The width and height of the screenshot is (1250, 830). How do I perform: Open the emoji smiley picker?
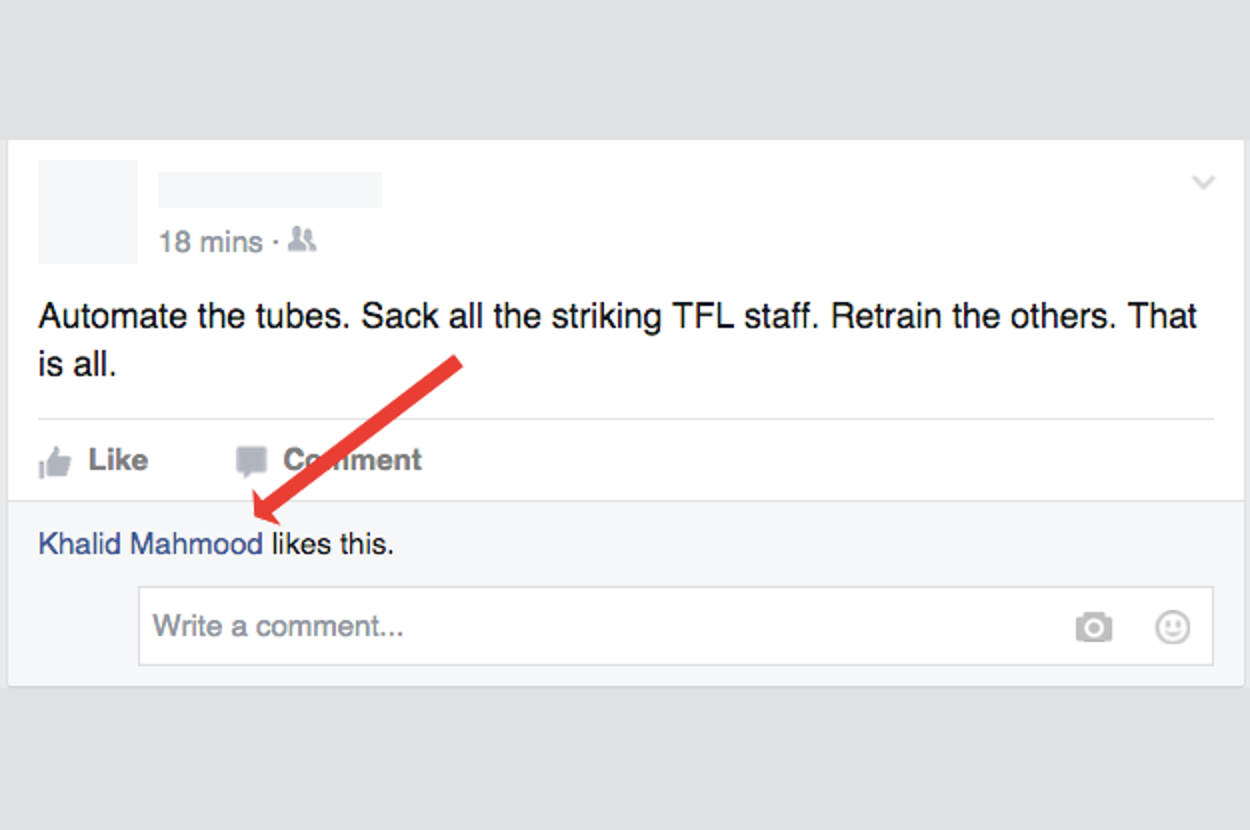(1172, 627)
